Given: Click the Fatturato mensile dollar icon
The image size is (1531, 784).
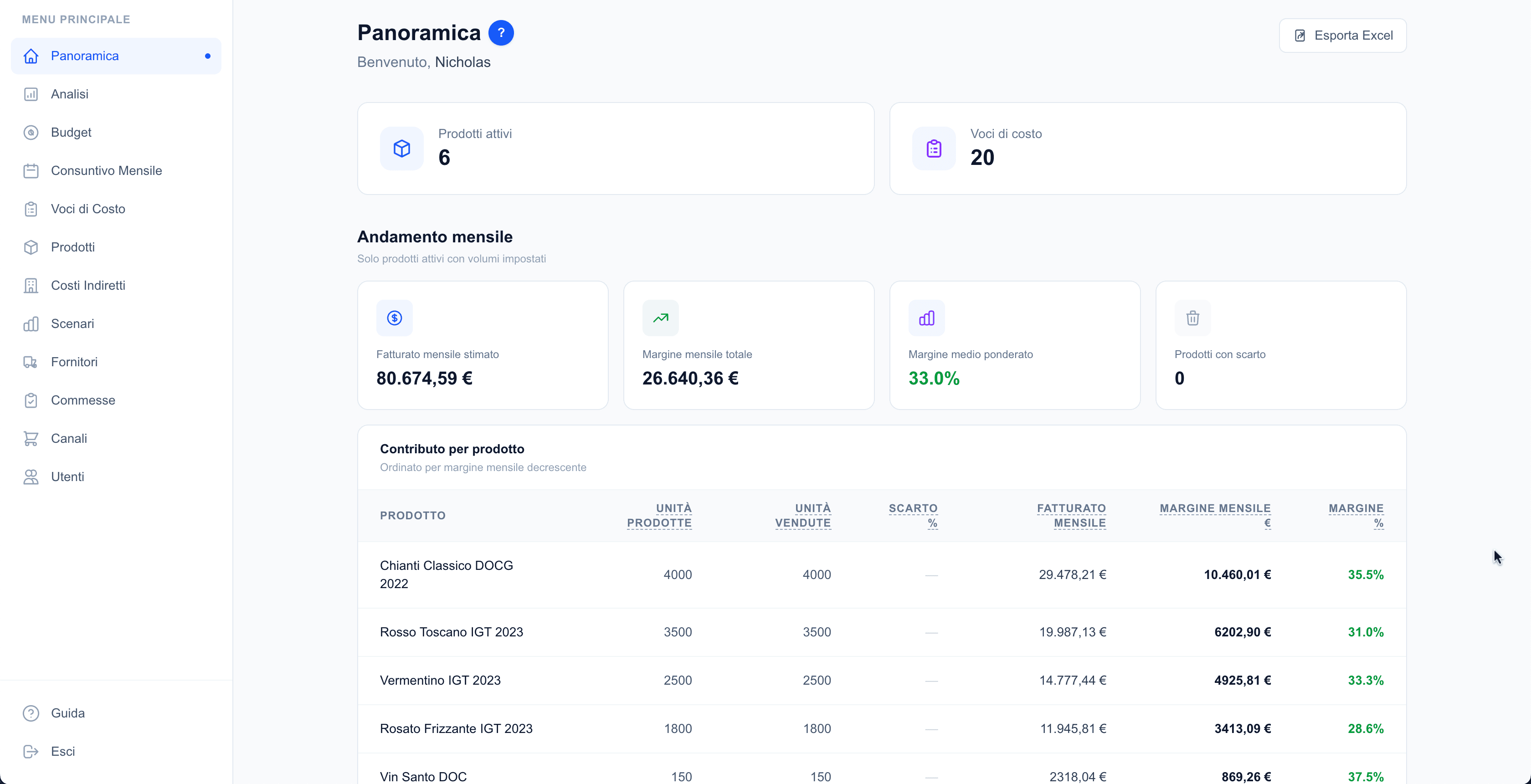Looking at the screenshot, I should 395,318.
